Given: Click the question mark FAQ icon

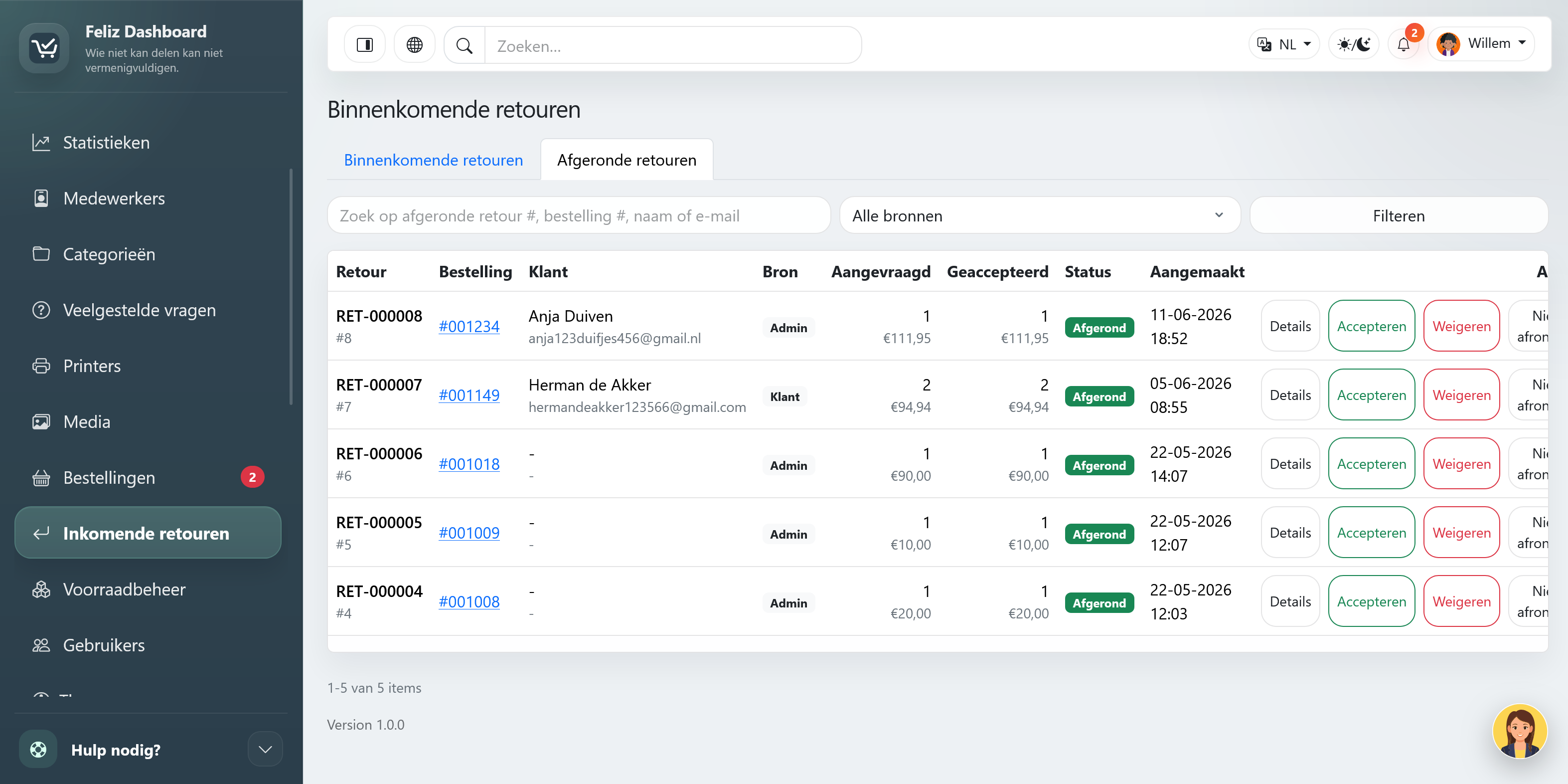Looking at the screenshot, I should pyautogui.click(x=41, y=310).
